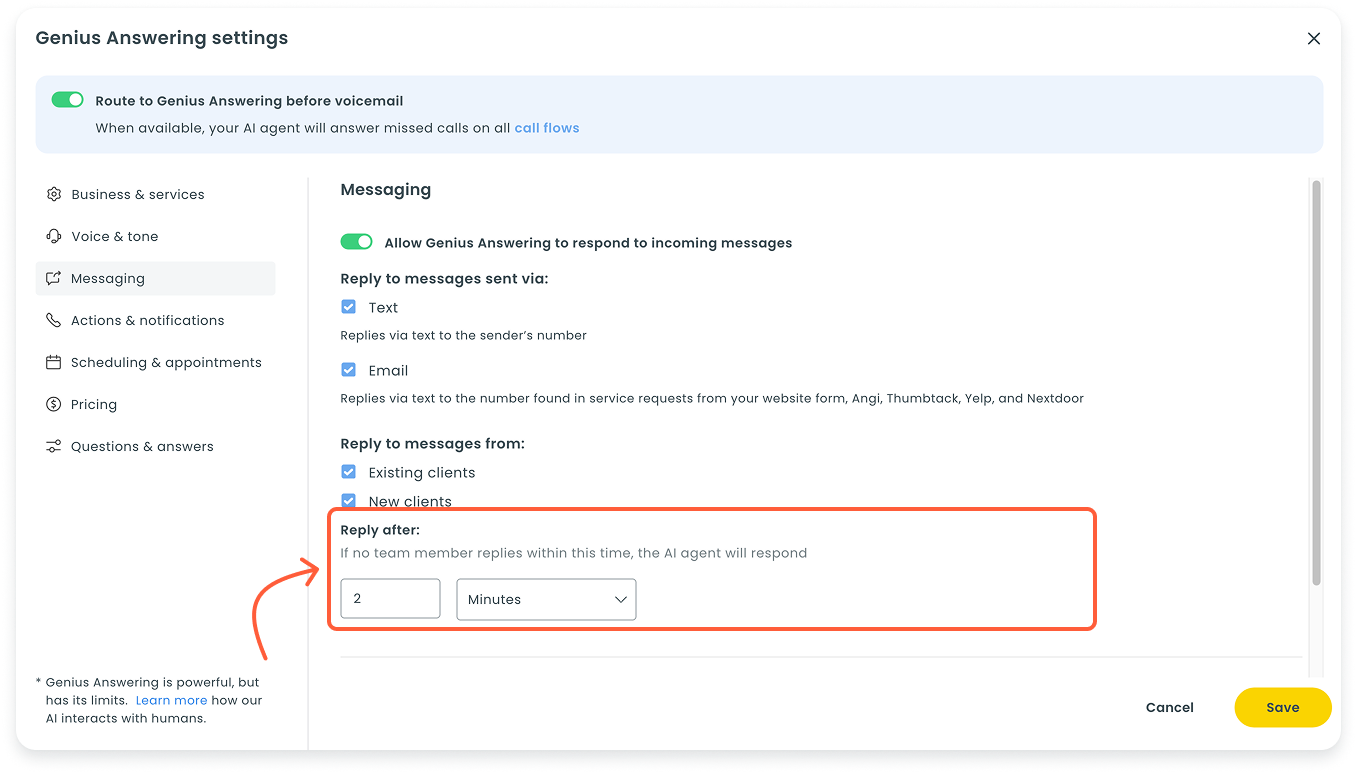Uncheck the Text reply checkbox
The height and width of the screenshot is (774, 1357).
(349, 307)
